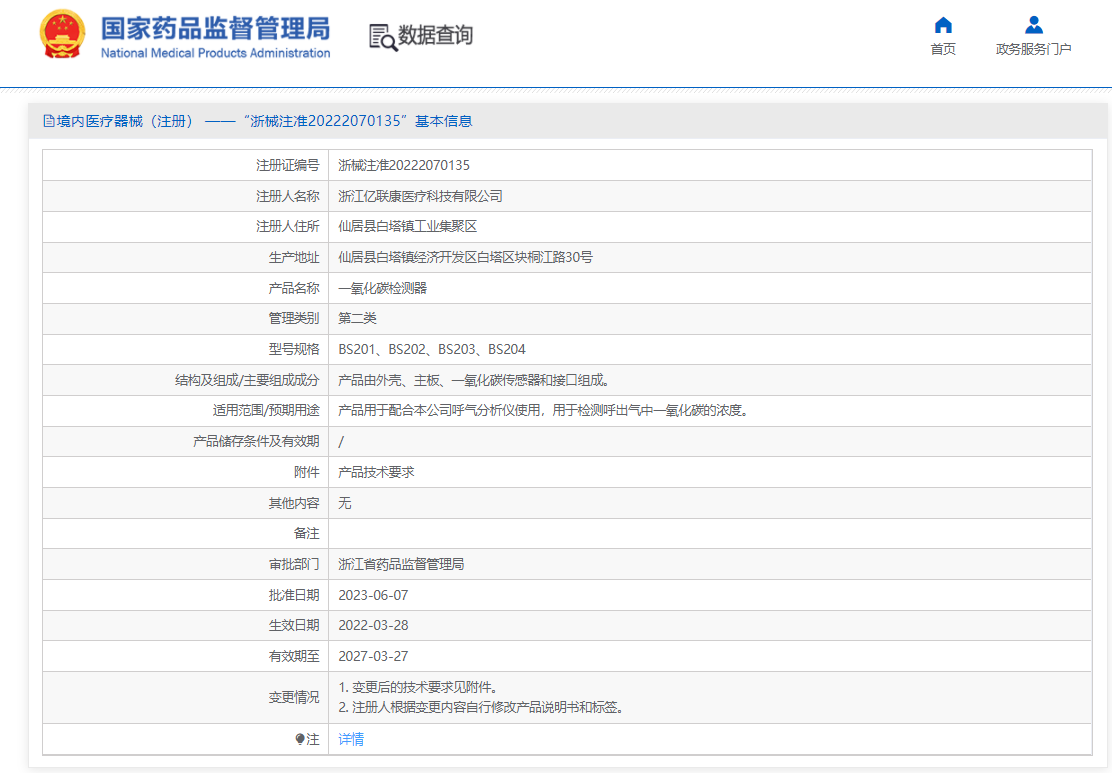Click the 数据查询 magnifier icon
The height and width of the screenshot is (773, 1112).
382,37
